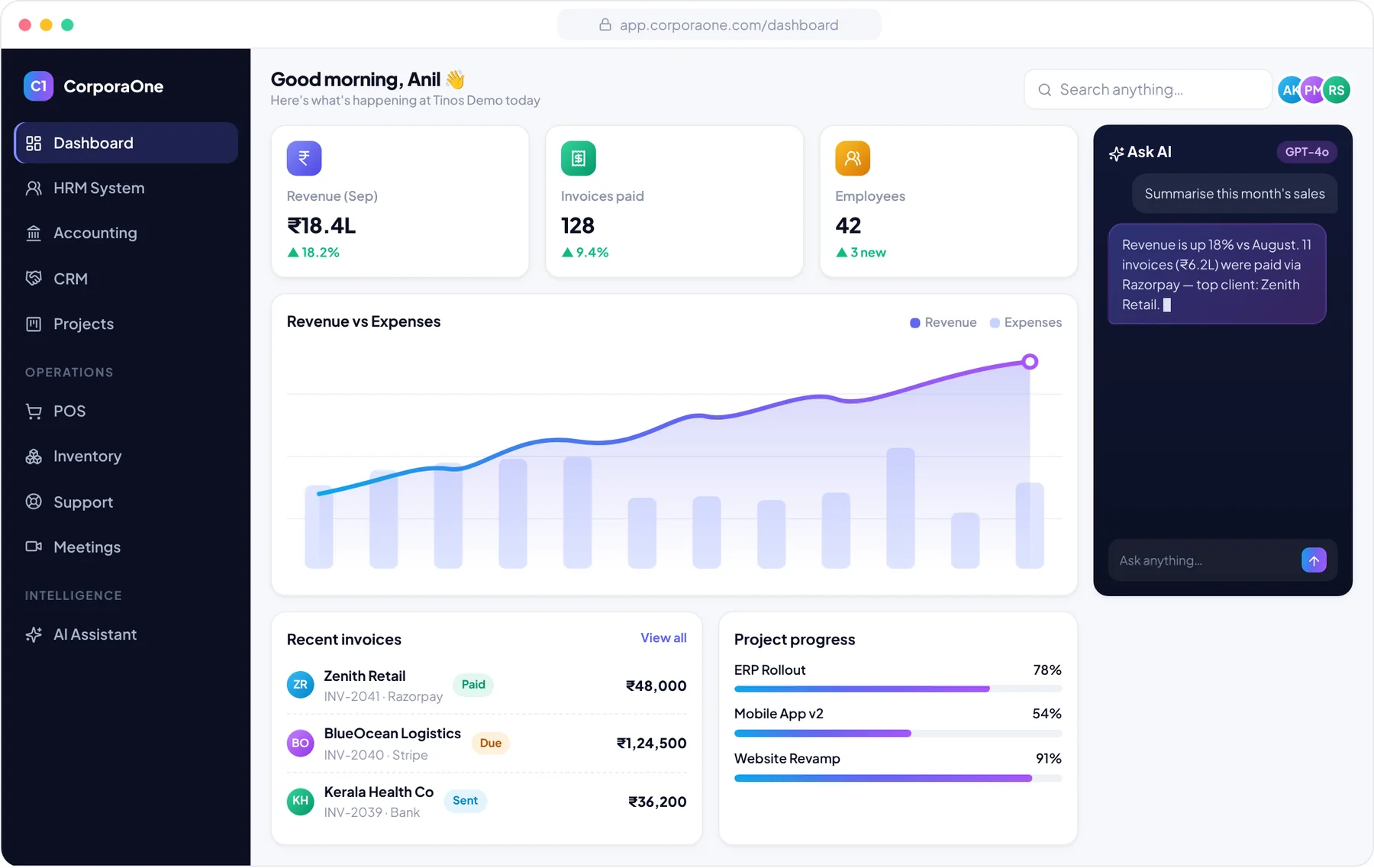1374x868 pixels.
Task: Click the 18.2% revenue growth value
Action: click(x=313, y=253)
